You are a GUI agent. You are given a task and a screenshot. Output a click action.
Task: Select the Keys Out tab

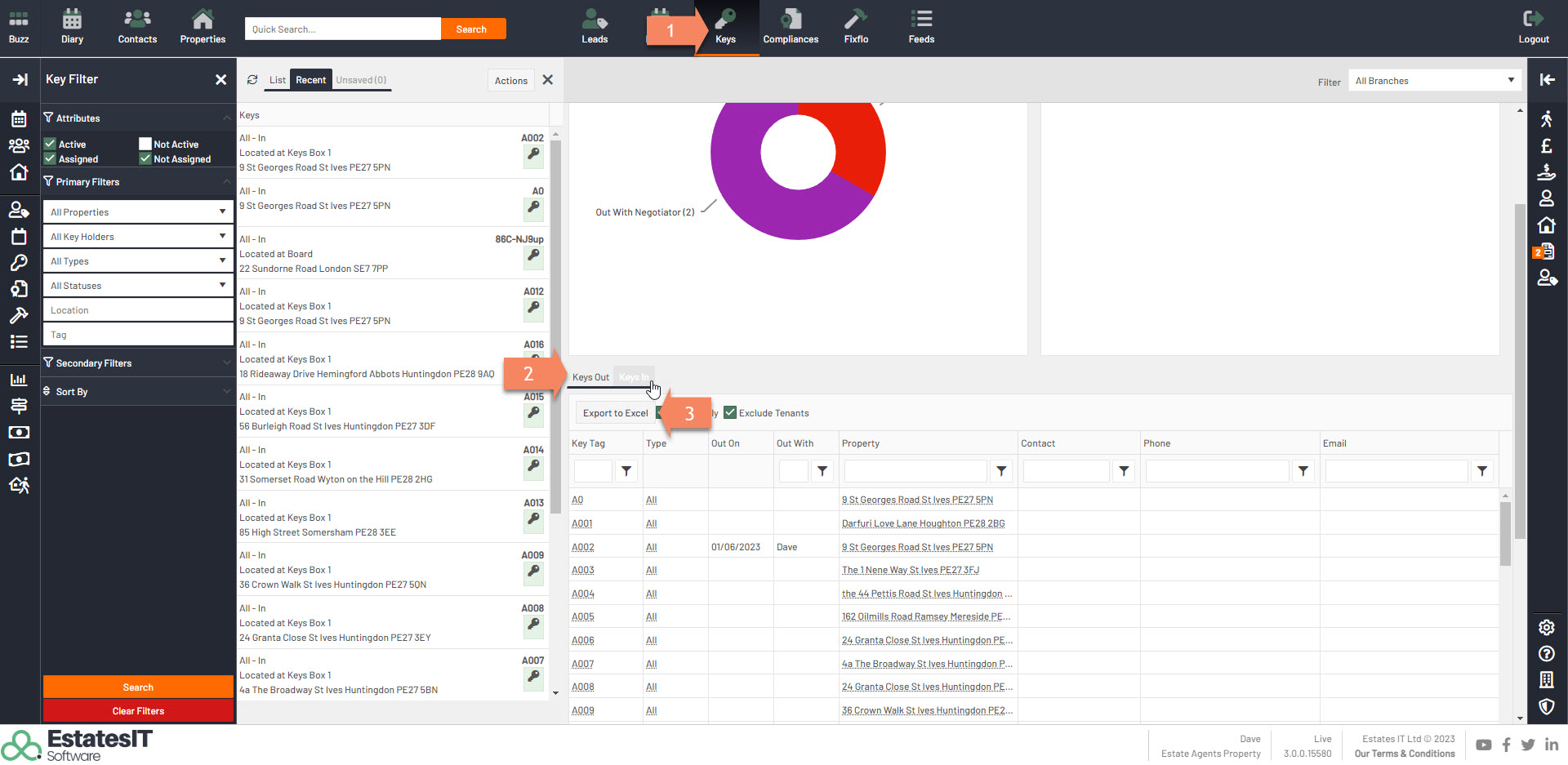tap(590, 377)
